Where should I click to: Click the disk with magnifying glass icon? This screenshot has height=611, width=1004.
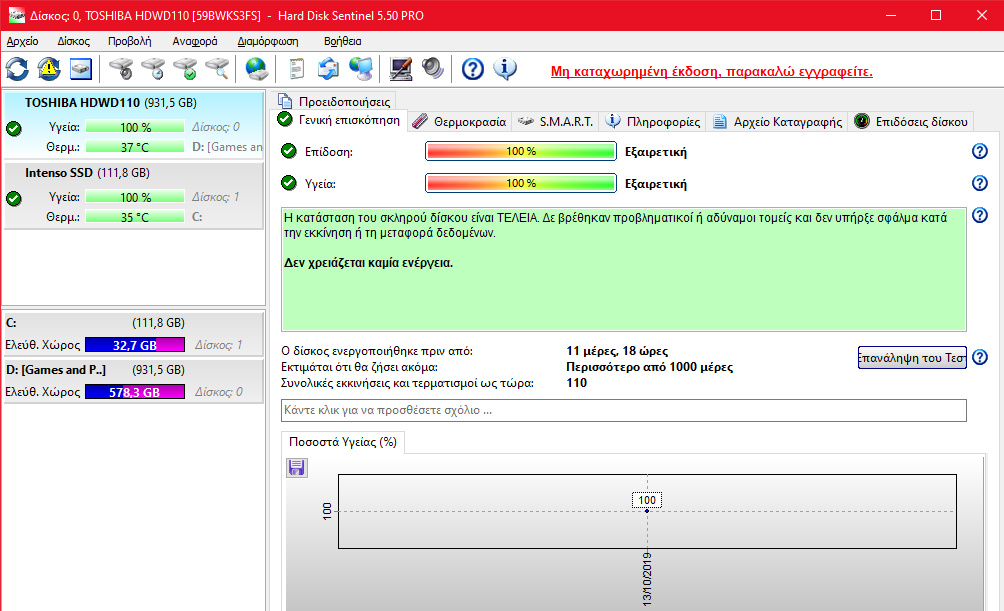click(x=217, y=69)
